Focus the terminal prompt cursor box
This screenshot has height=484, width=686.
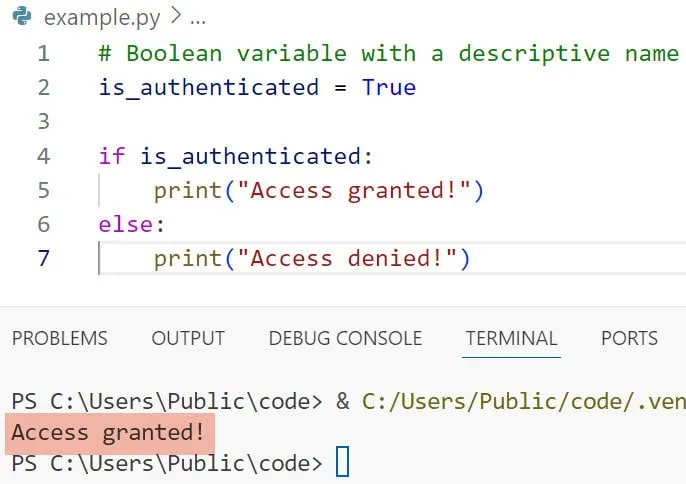click(x=343, y=464)
